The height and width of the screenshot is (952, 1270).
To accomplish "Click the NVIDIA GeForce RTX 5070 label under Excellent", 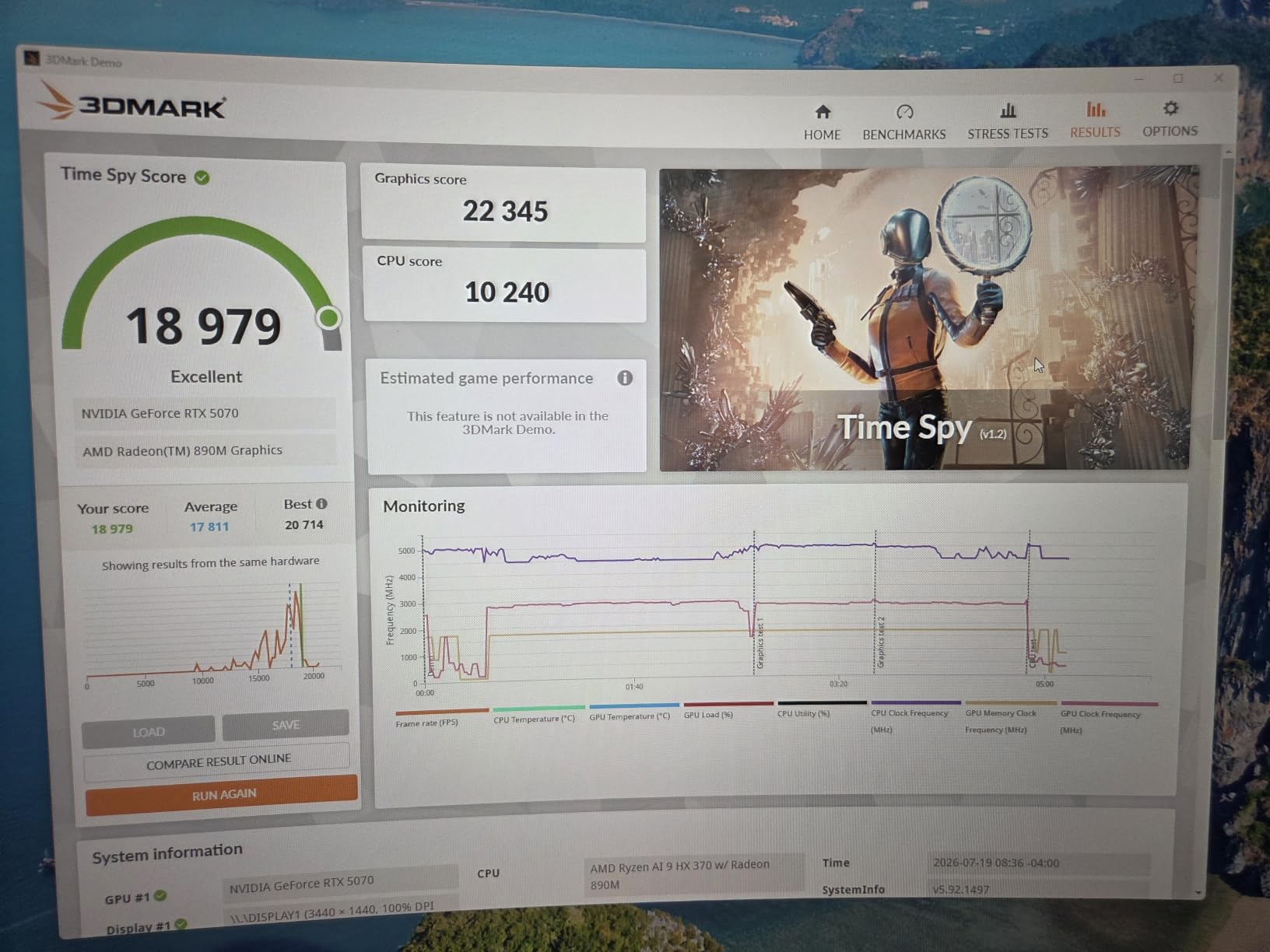I will pos(205,413).
